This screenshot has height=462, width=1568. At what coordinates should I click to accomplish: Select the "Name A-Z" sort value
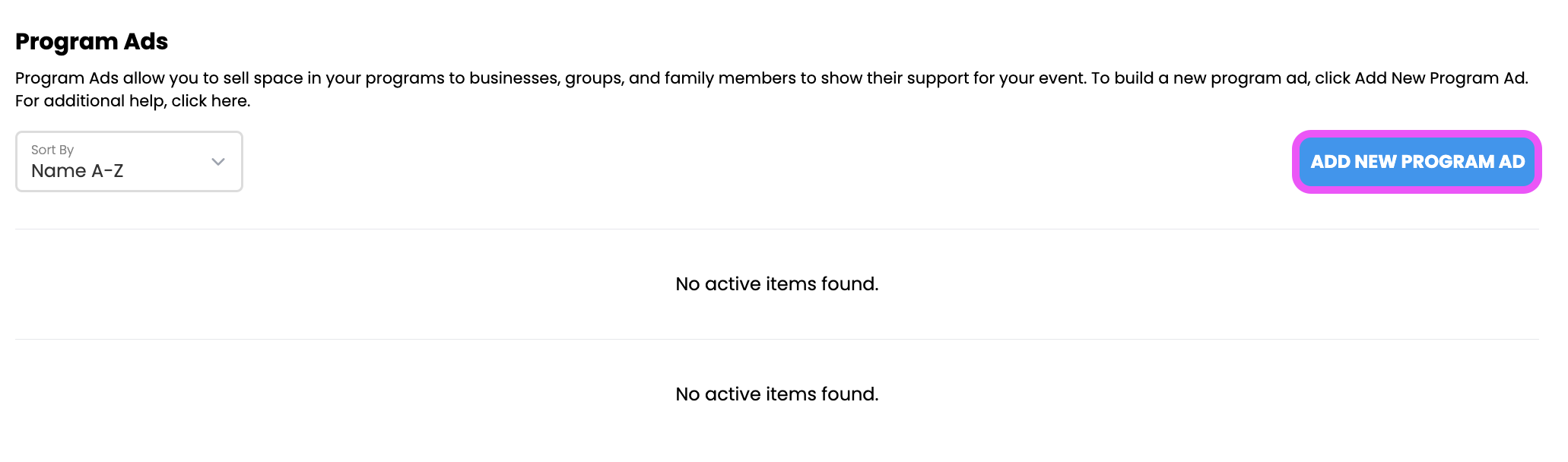coord(77,171)
